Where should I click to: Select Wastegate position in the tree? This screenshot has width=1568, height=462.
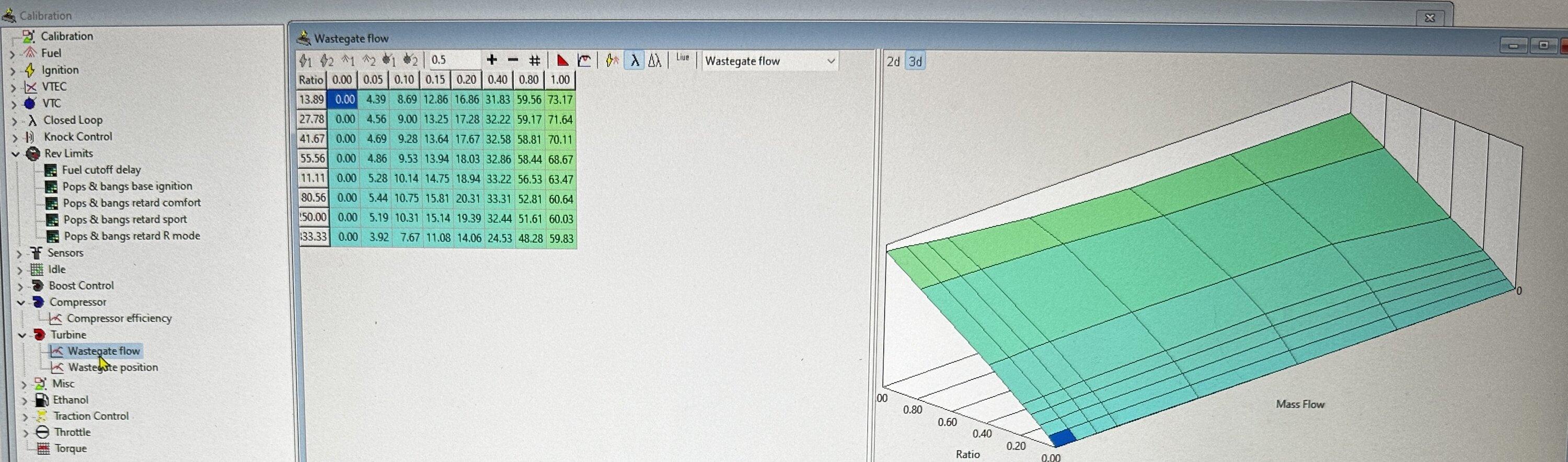pyautogui.click(x=112, y=367)
